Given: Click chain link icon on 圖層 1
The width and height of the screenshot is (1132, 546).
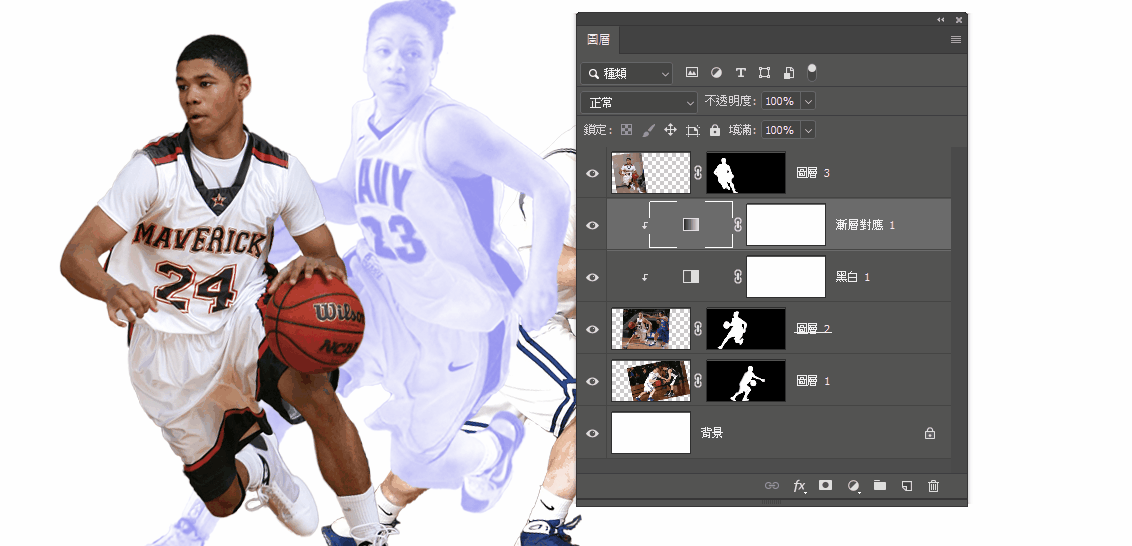Looking at the screenshot, I should click(x=697, y=381).
